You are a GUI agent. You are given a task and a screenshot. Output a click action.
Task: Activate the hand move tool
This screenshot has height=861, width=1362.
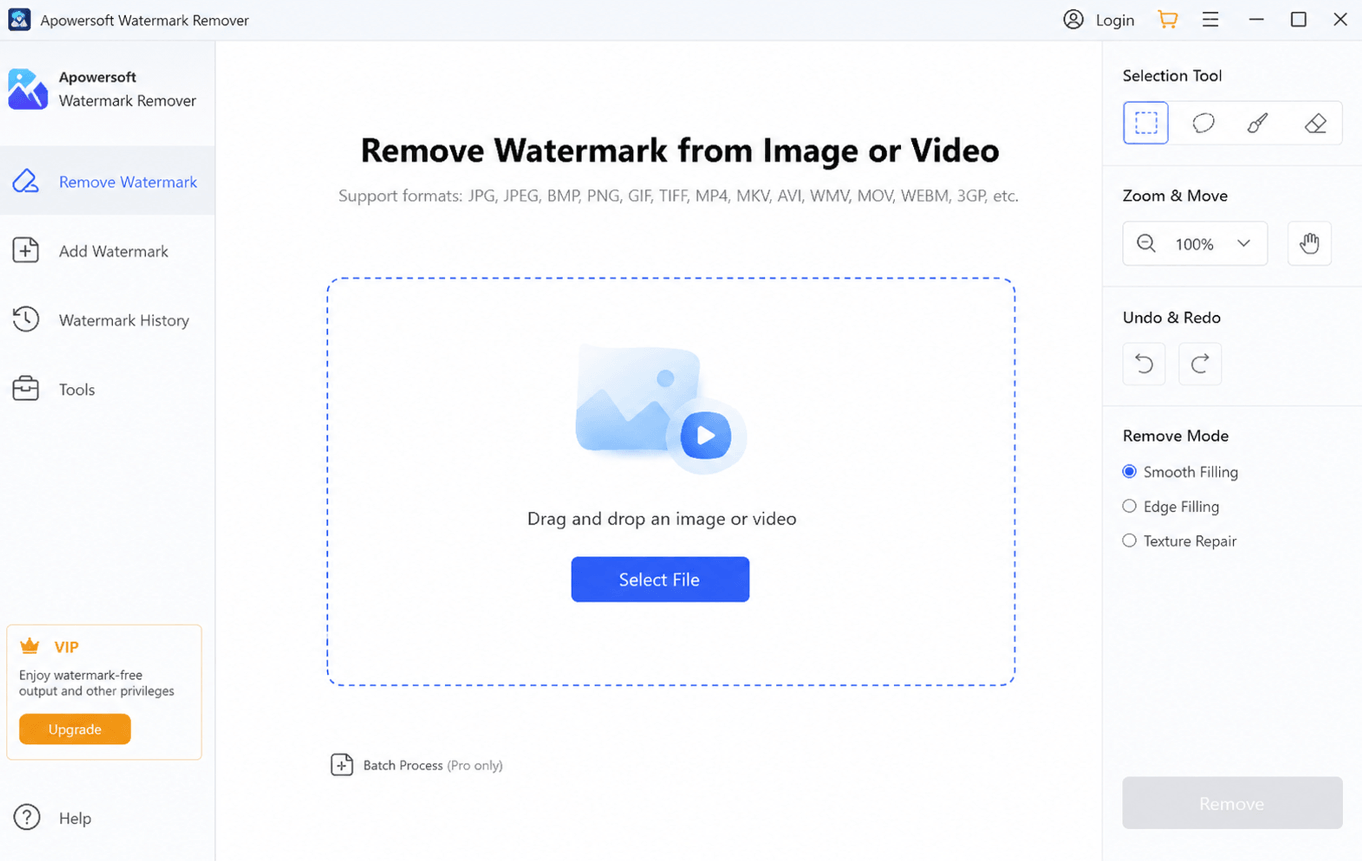1309,243
